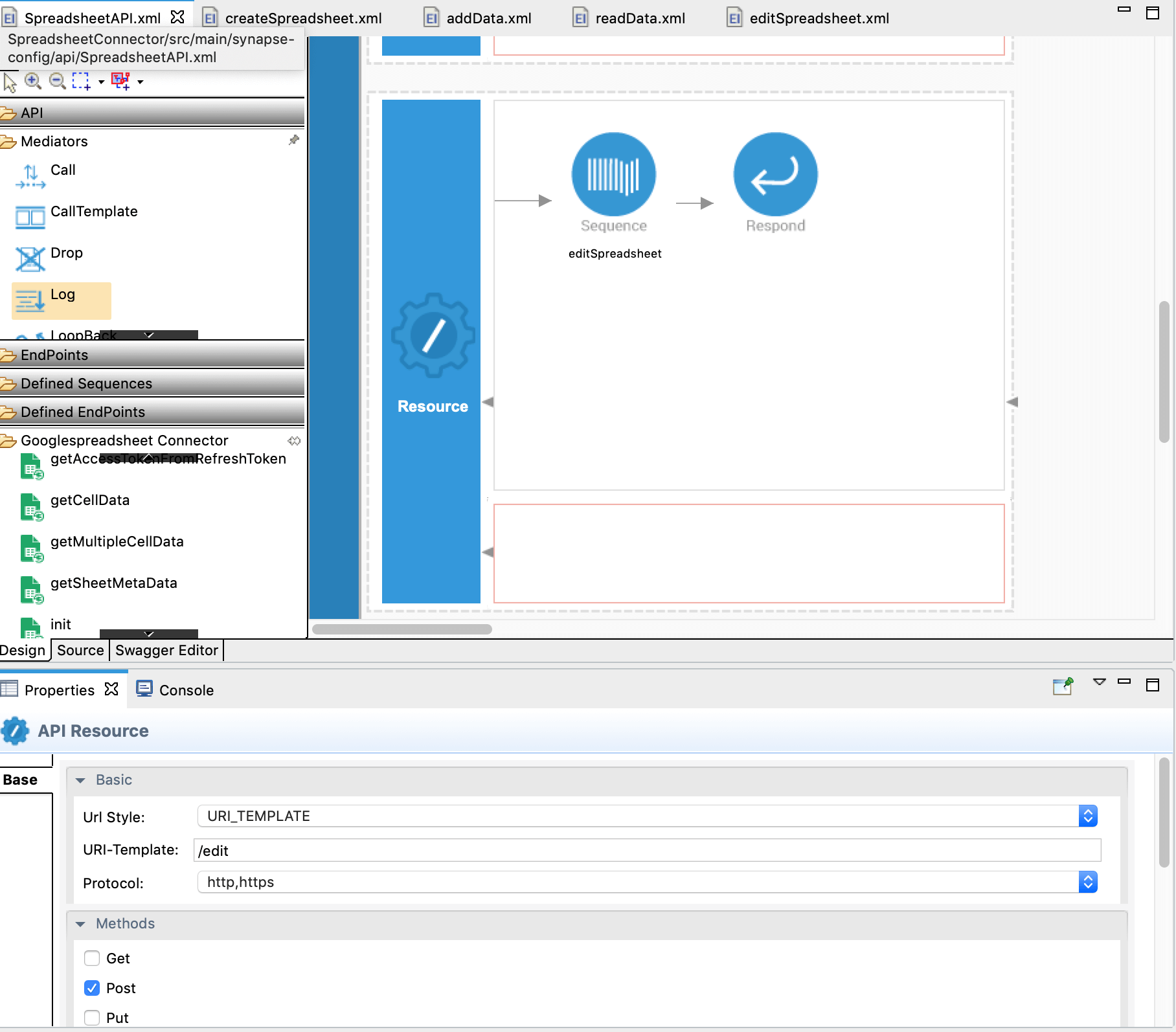The height and width of the screenshot is (1032, 1176).
Task: Switch to the createSpreadsheet.xml editor tab
Action: (x=303, y=18)
